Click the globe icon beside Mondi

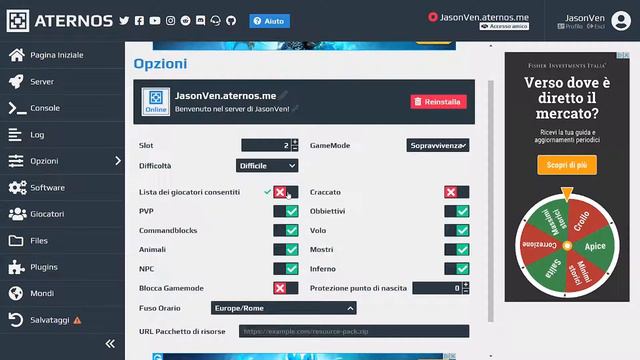coord(16,293)
